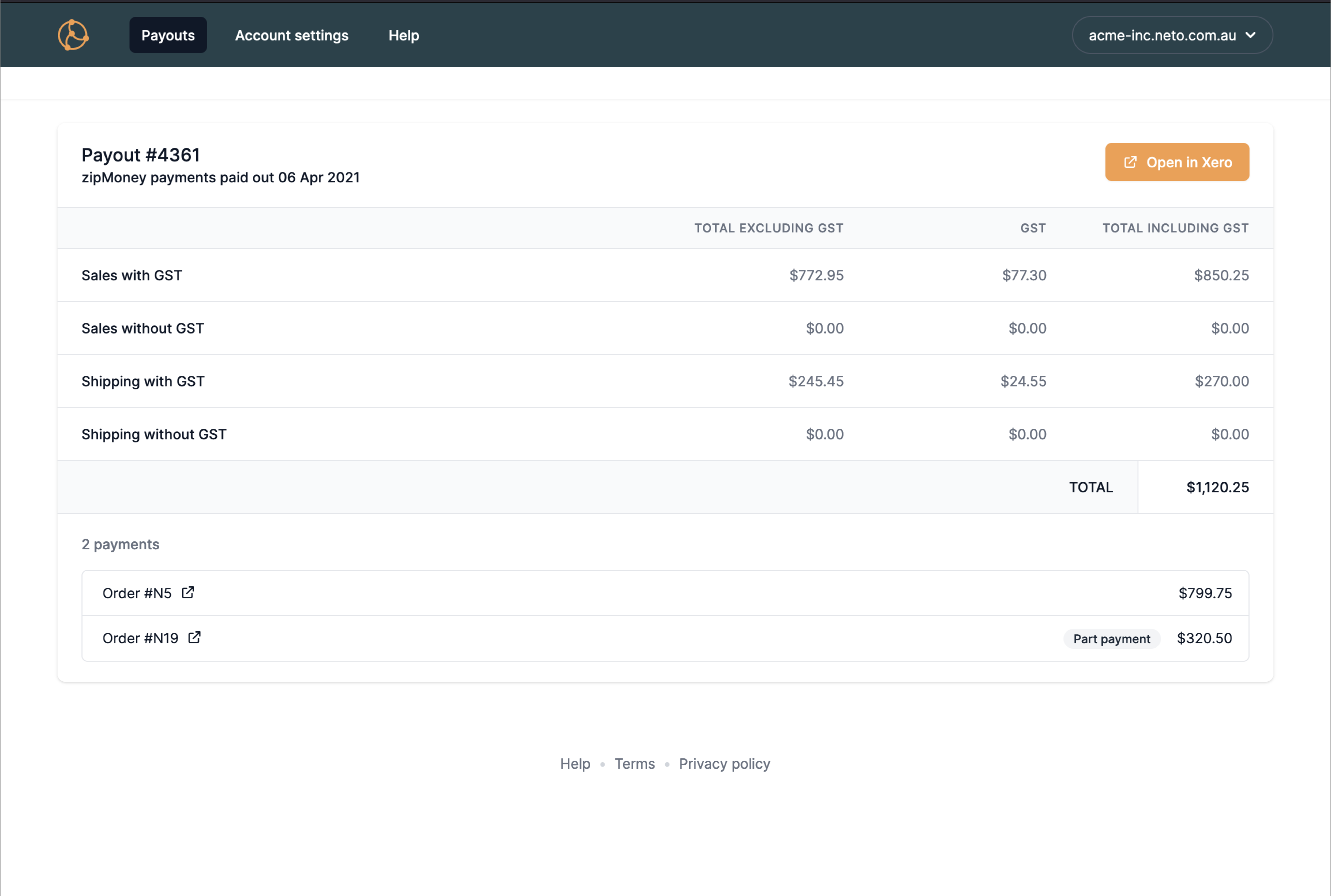Click the Open in Xero button
Viewport: 1331px width, 896px height.
click(x=1177, y=162)
